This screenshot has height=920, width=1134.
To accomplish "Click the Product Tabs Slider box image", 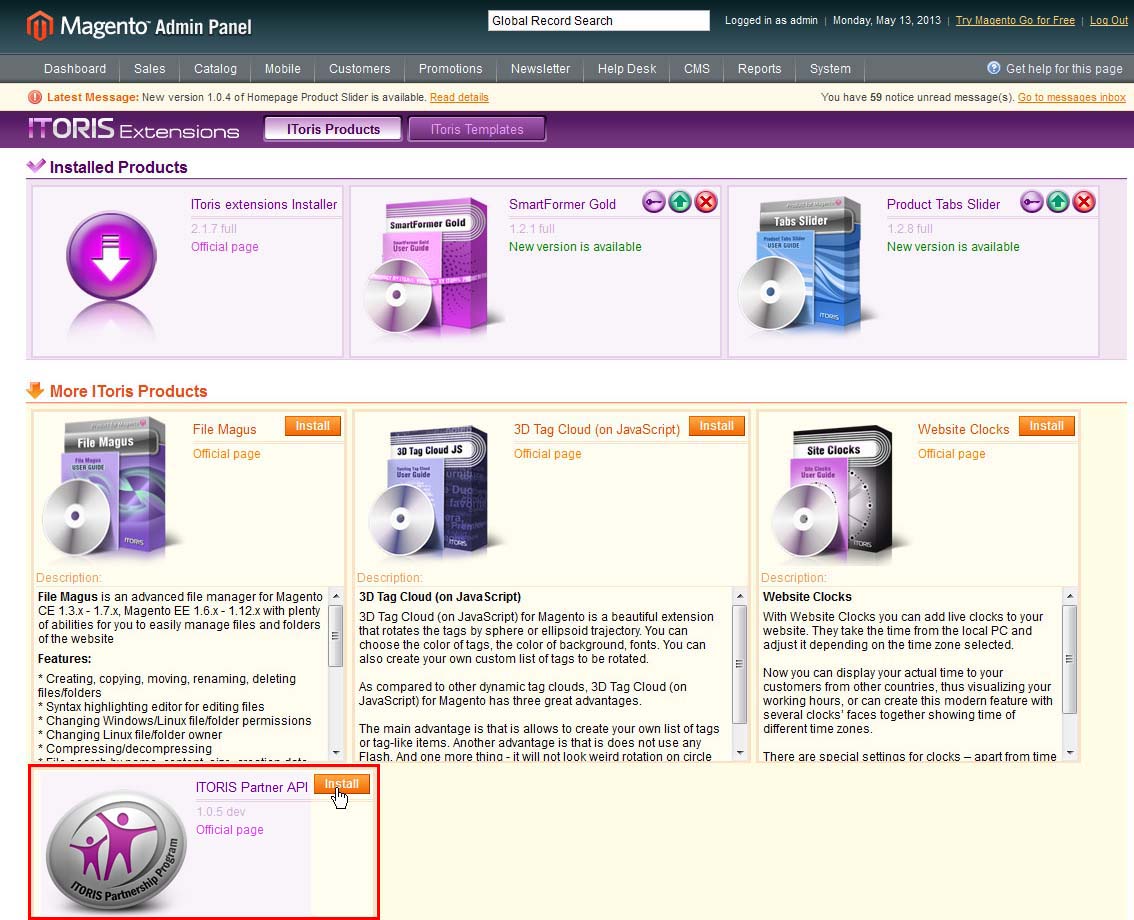I will (x=804, y=265).
